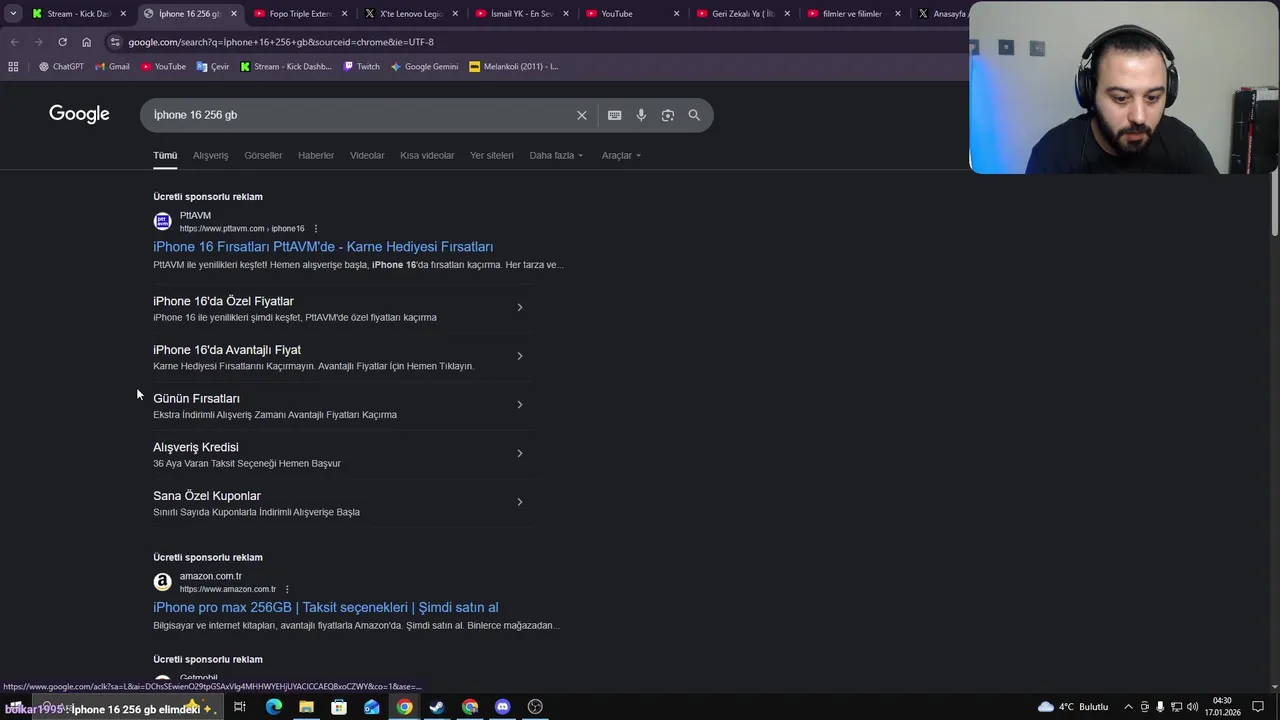Reload the current page
The image size is (1280, 720).
click(x=62, y=42)
